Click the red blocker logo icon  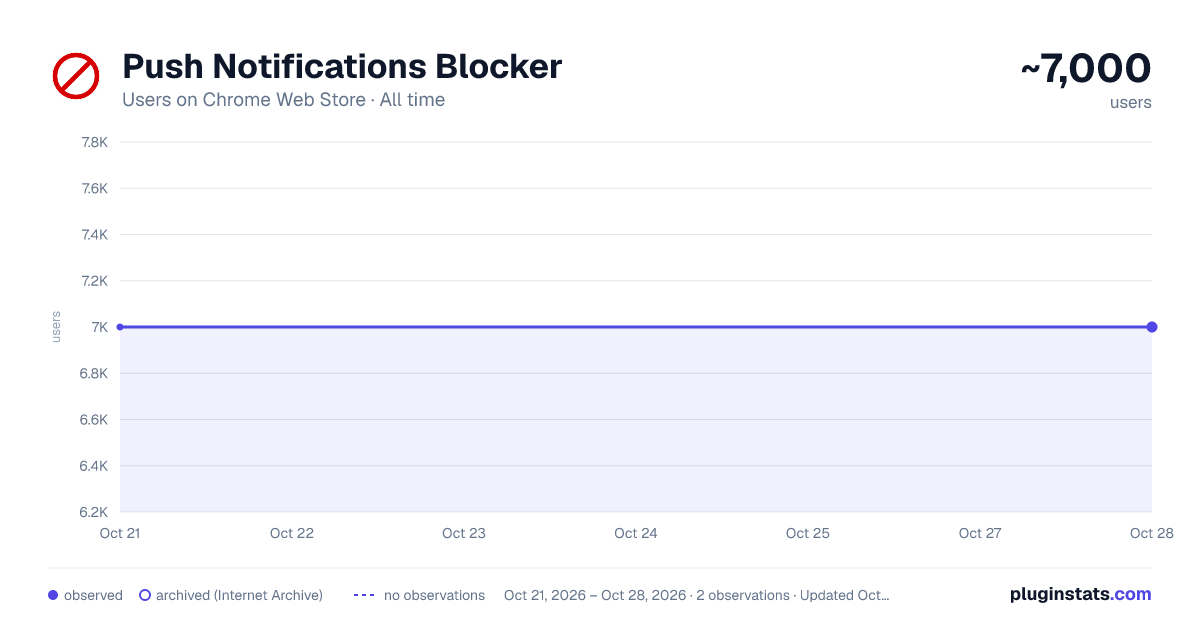click(76, 76)
